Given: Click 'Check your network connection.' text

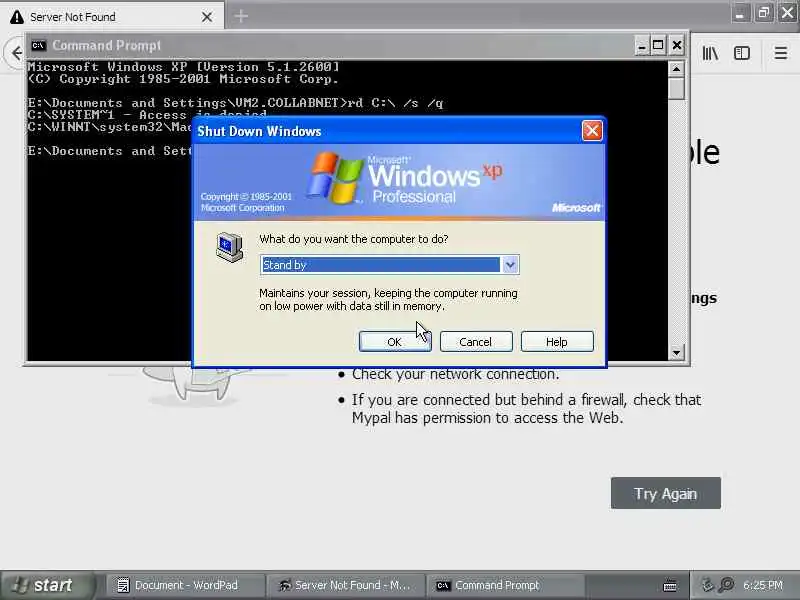Looking at the screenshot, I should tap(455, 374).
